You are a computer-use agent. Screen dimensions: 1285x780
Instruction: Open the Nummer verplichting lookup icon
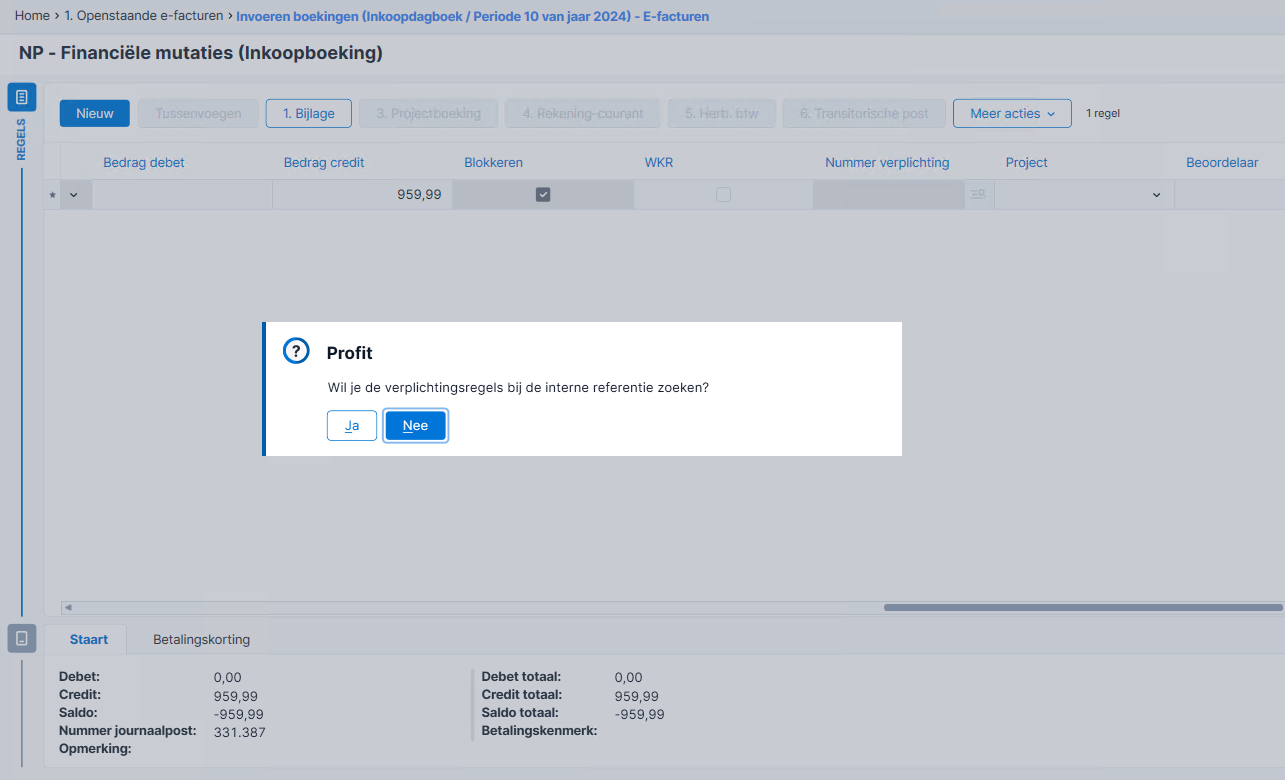978,195
